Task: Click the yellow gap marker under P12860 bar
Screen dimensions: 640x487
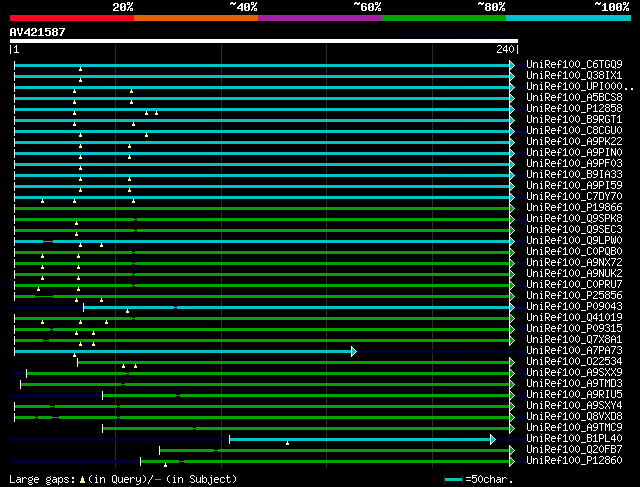Action: 165,465
